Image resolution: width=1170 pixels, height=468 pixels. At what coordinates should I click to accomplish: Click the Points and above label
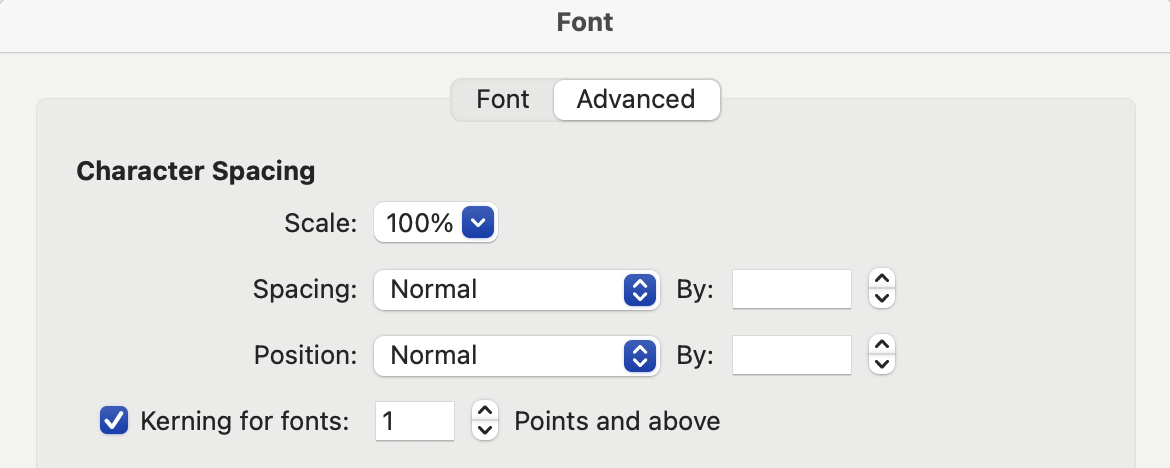[x=617, y=421]
